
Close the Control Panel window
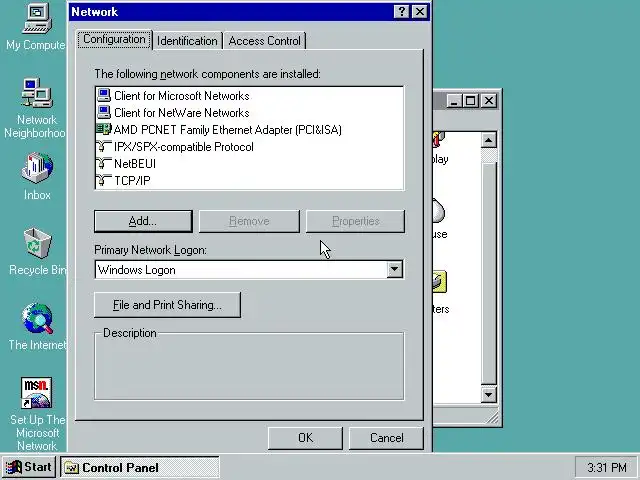[x=489, y=100]
